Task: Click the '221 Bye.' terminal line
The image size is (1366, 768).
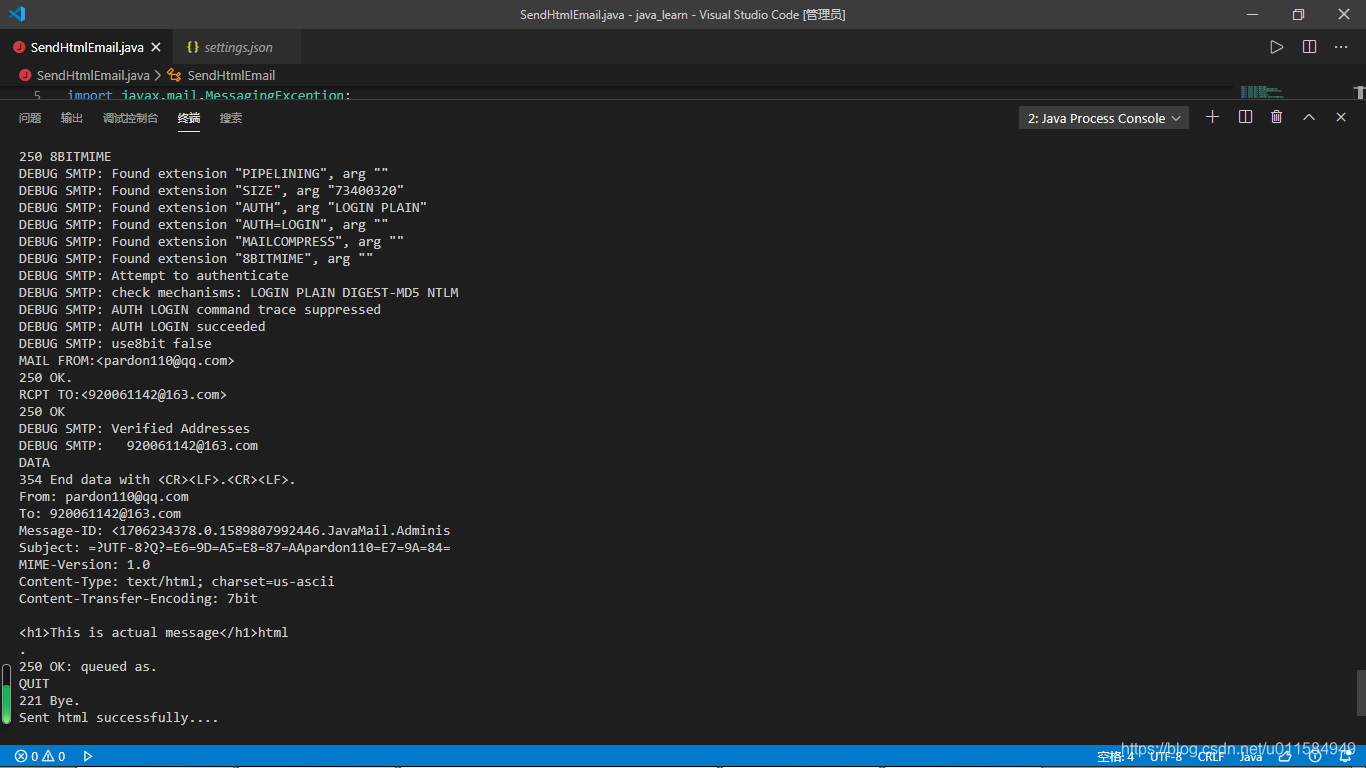Action: 49,700
